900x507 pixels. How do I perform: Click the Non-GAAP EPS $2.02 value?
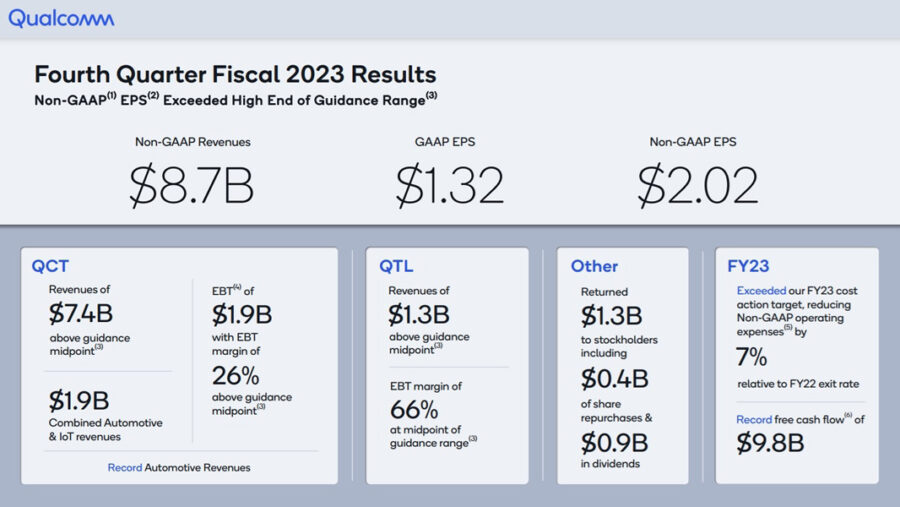pos(698,185)
